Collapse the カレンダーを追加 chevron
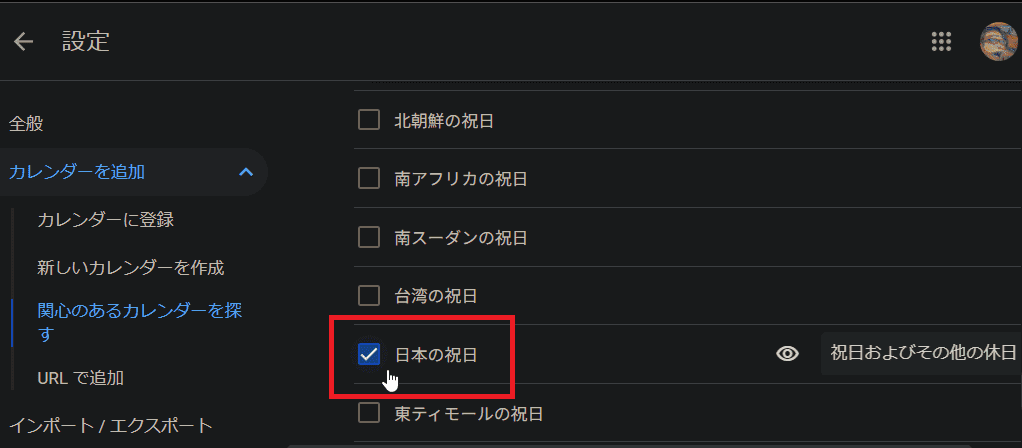The width and height of the screenshot is (1022, 448). [246, 172]
